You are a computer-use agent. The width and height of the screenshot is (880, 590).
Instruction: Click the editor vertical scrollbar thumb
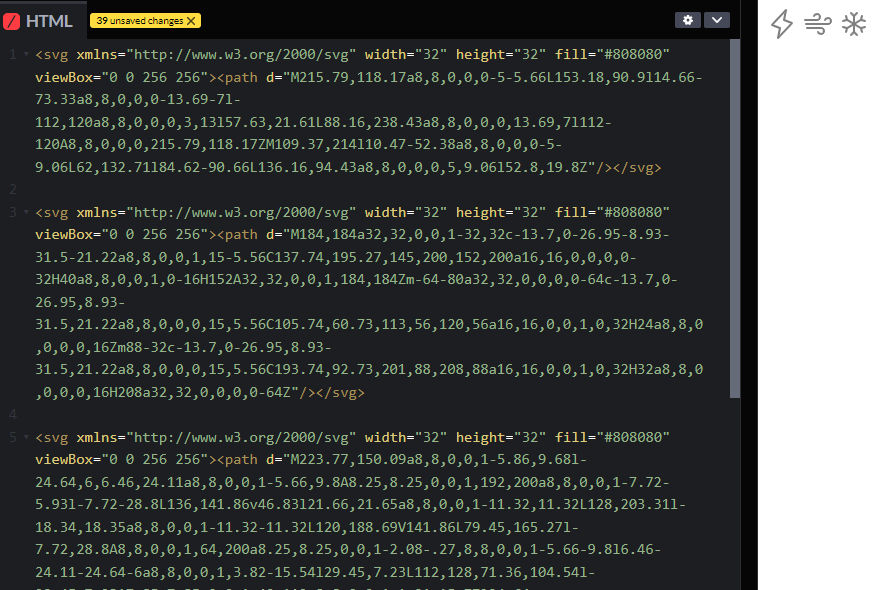point(735,219)
